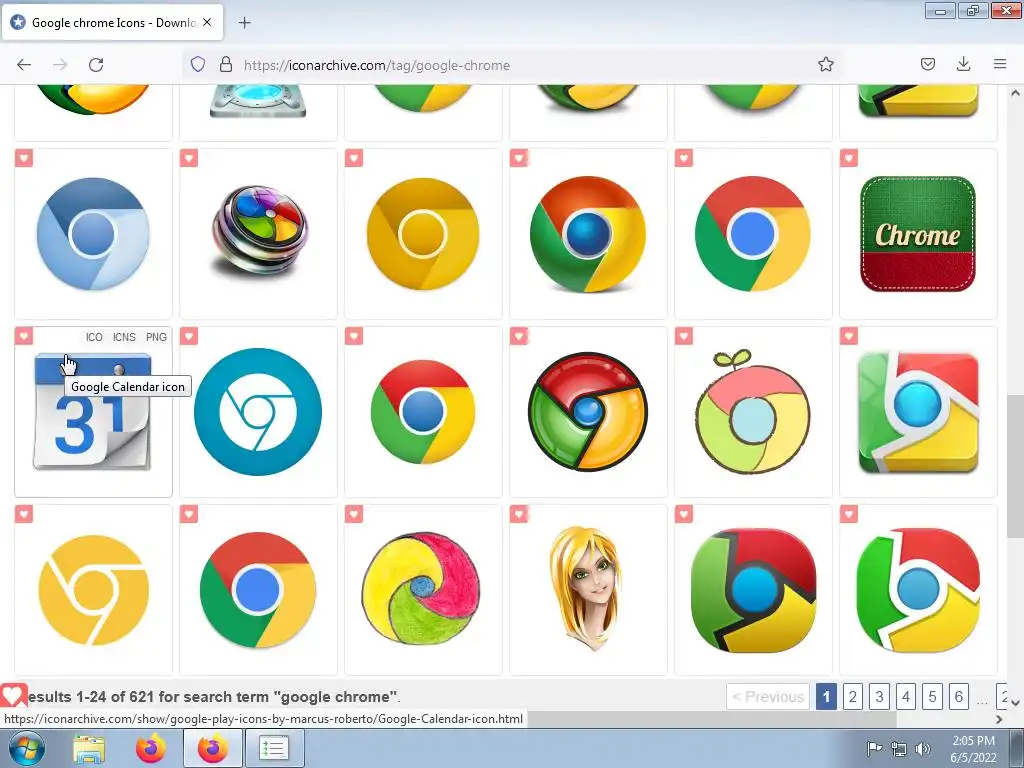This screenshot has height=768, width=1024.
Task: Open the Windows Start menu
Action: (x=26, y=748)
